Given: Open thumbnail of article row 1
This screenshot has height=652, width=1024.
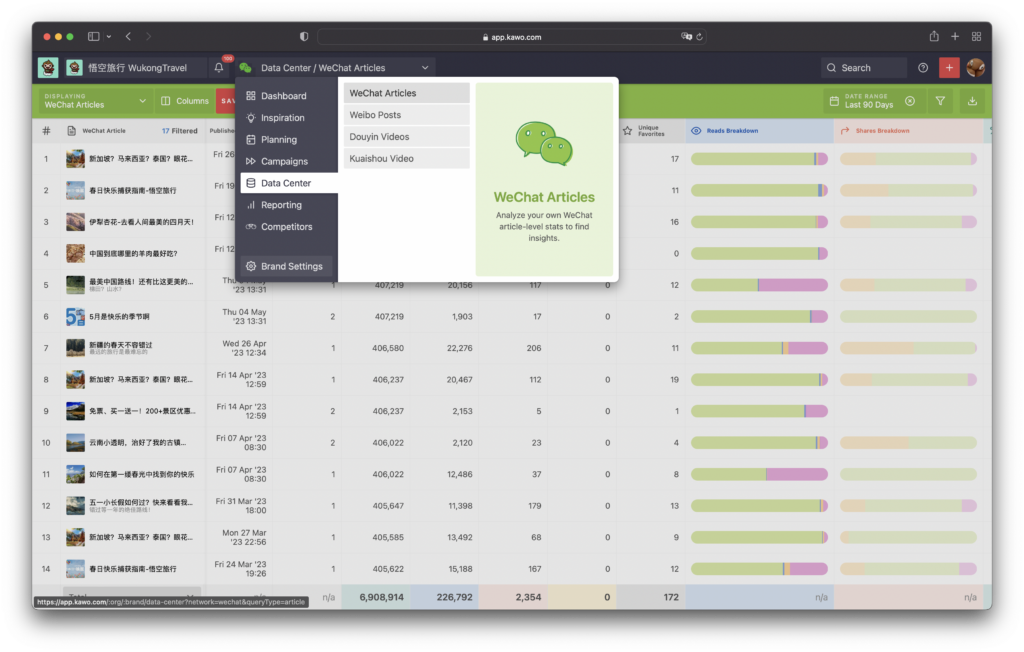Looking at the screenshot, I should point(75,159).
